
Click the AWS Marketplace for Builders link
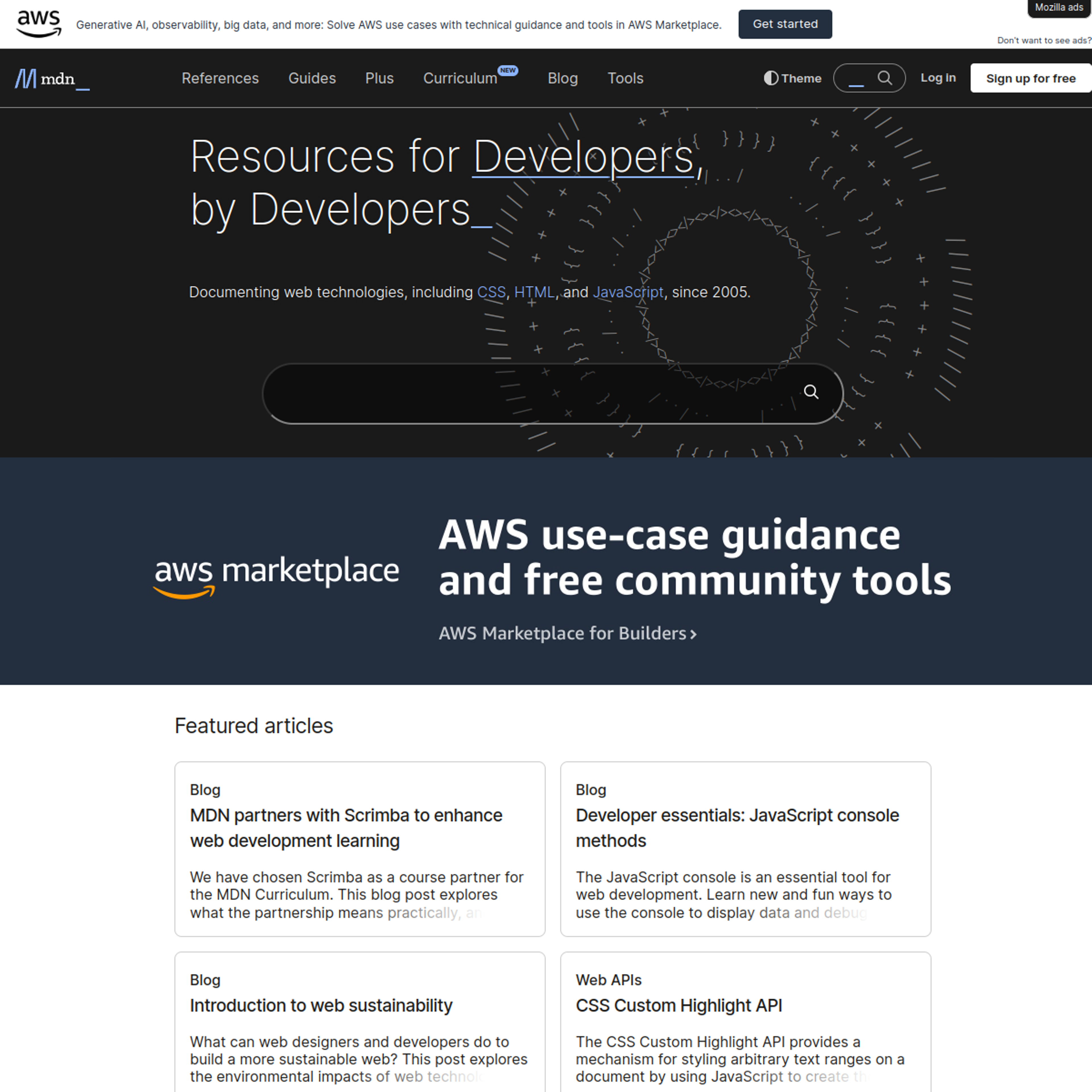click(x=568, y=634)
